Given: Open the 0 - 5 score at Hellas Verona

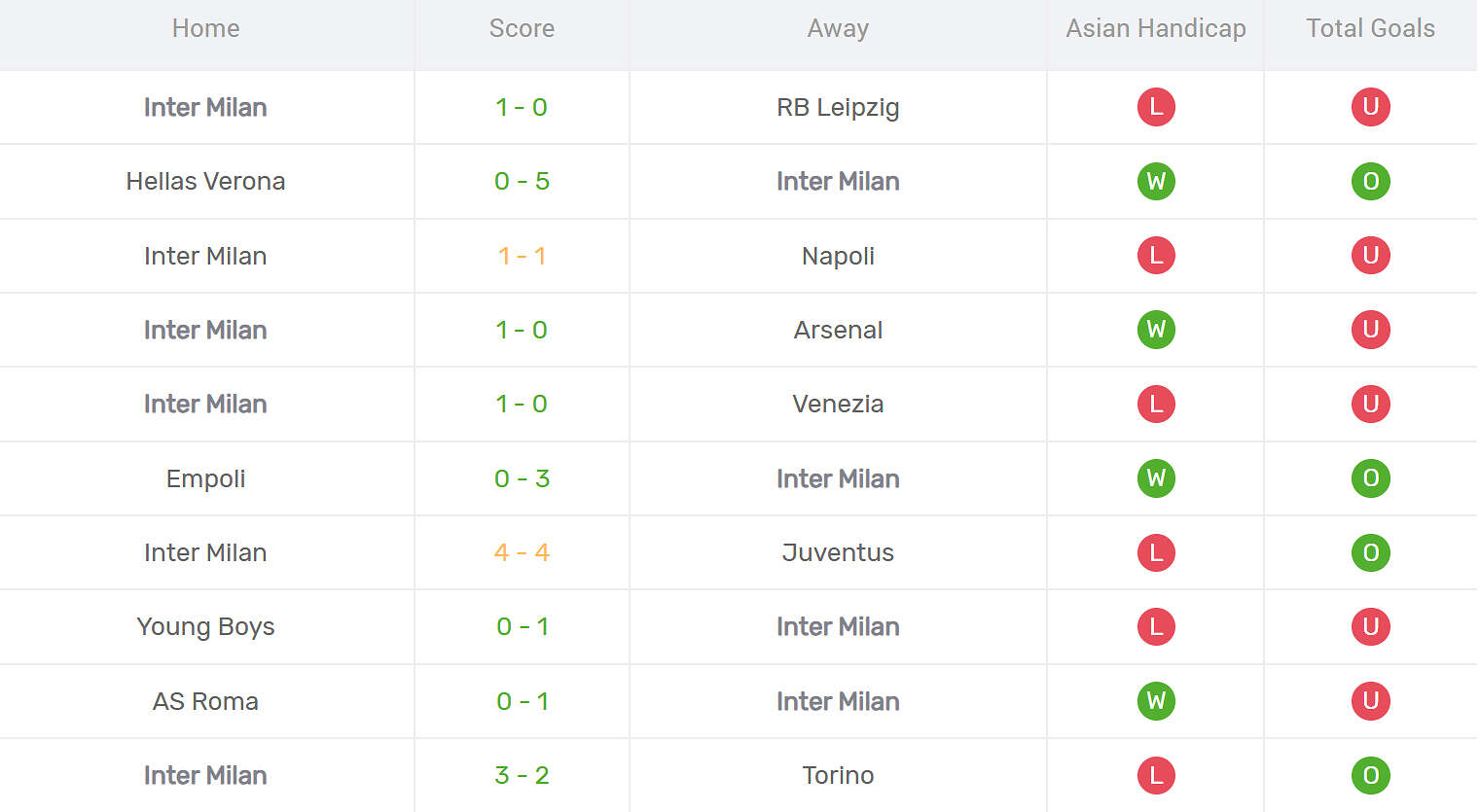Looking at the screenshot, I should tap(522, 181).
